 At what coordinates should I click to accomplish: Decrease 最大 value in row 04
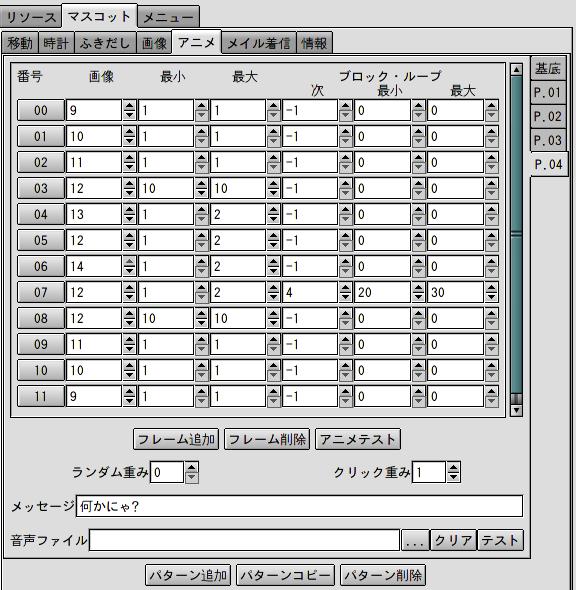[x=274, y=219]
